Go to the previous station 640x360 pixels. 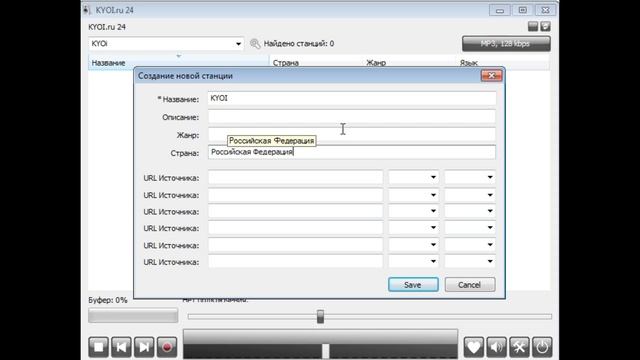pyautogui.click(x=121, y=347)
